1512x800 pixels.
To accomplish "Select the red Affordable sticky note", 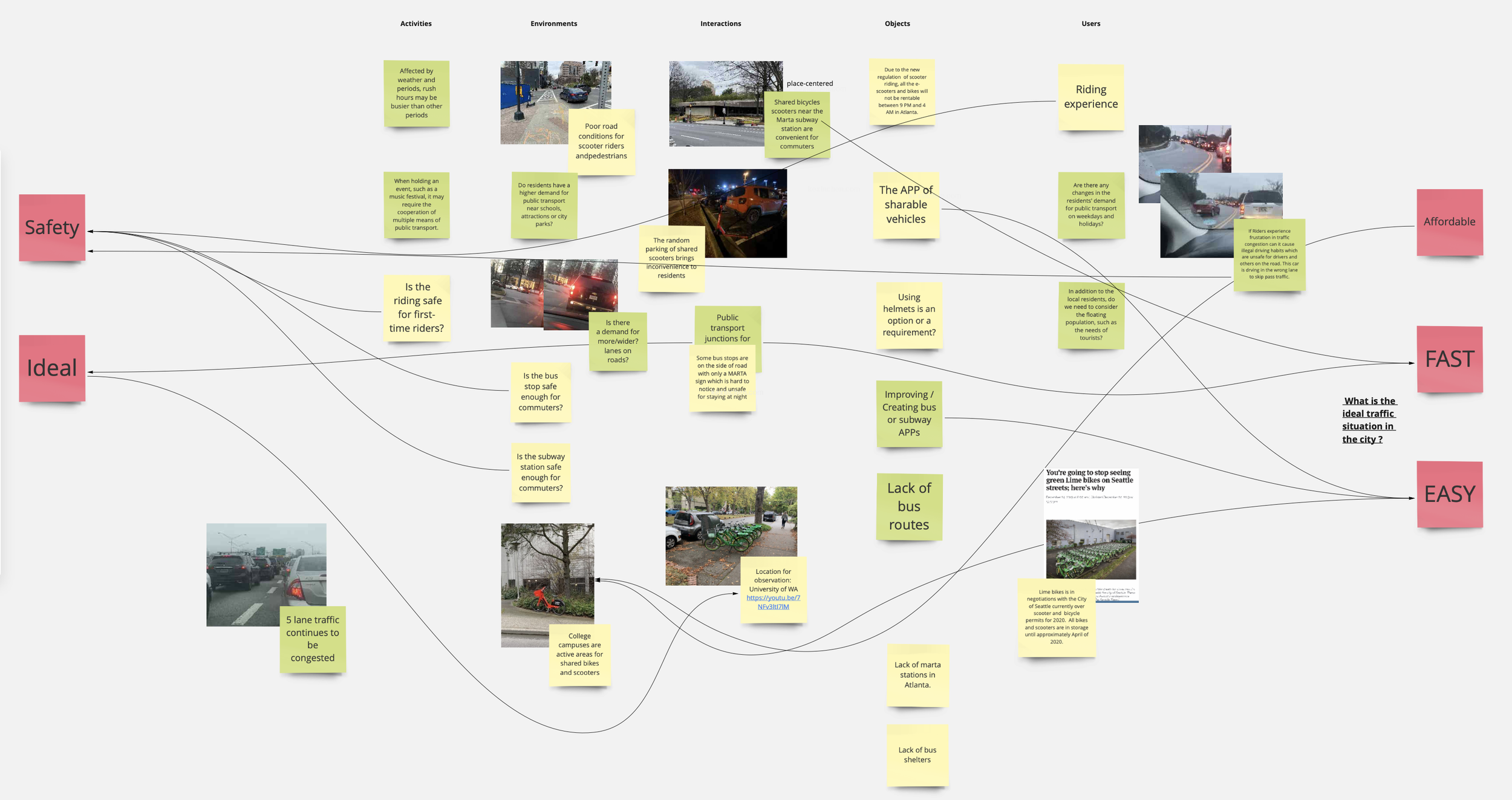I will click(1449, 222).
